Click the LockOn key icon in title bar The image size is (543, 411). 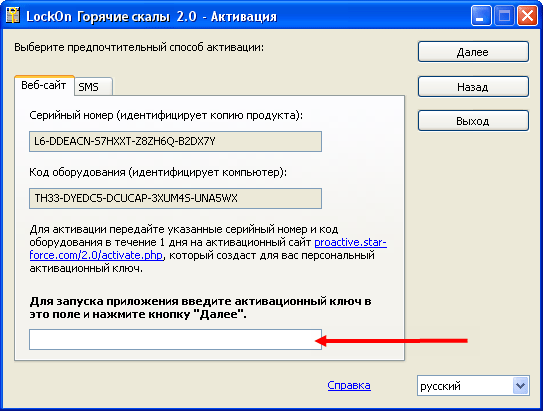(x=13, y=16)
